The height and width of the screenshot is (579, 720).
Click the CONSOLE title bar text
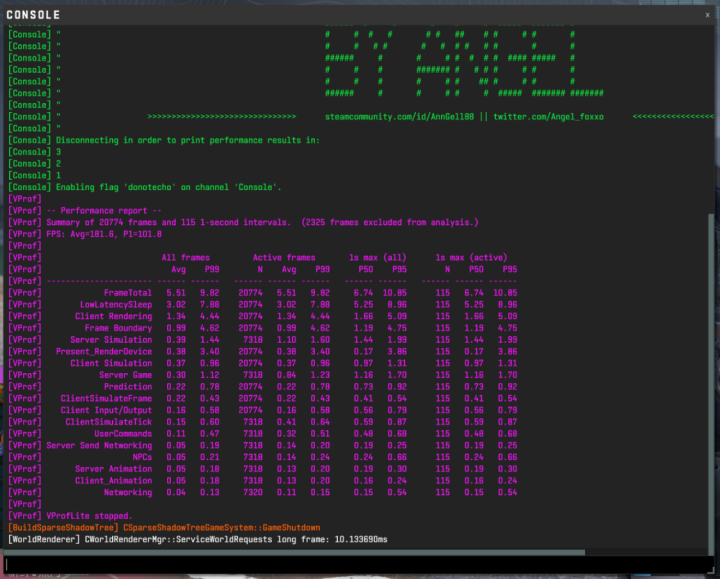[x=34, y=15]
